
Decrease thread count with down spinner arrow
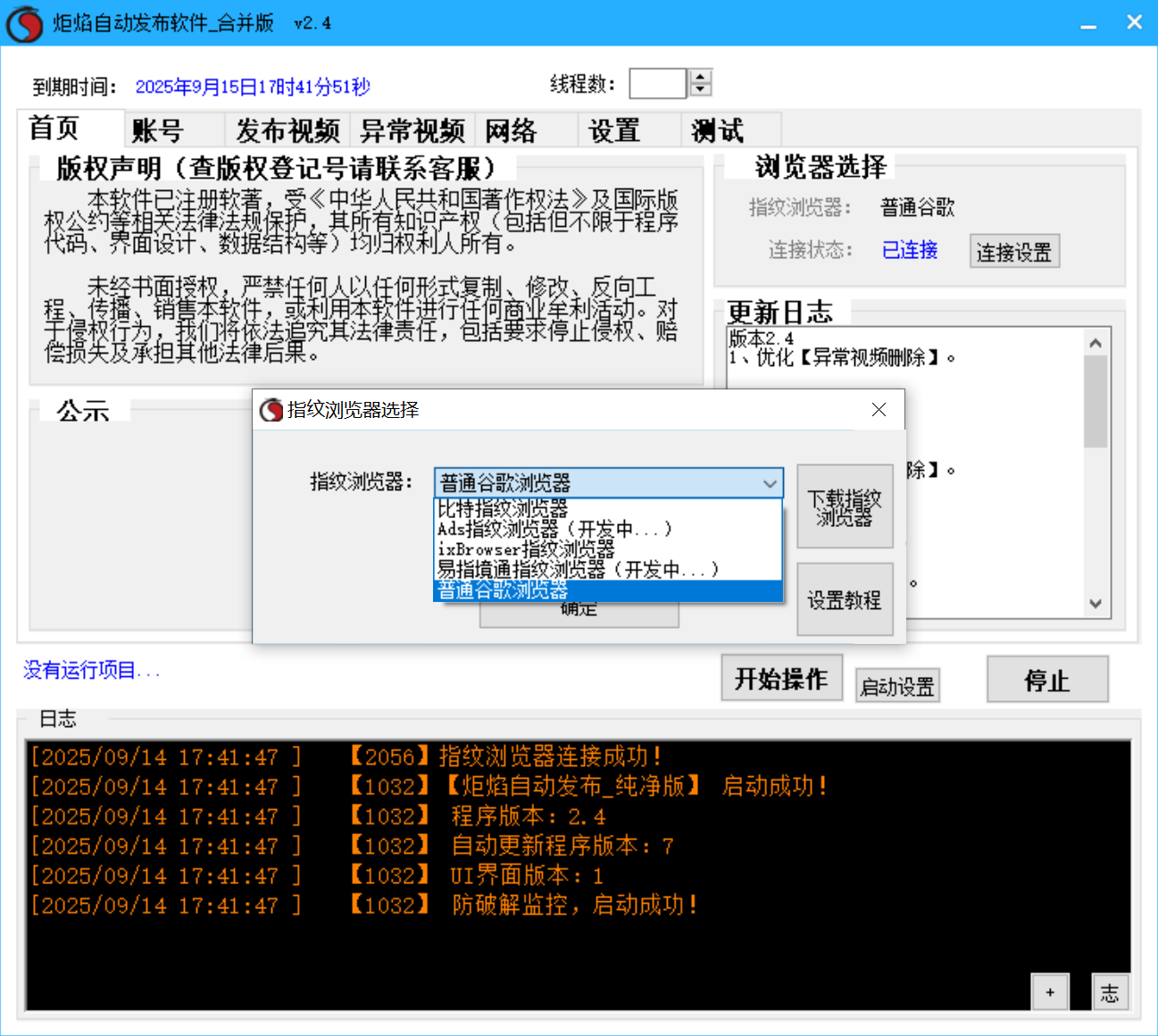point(701,89)
